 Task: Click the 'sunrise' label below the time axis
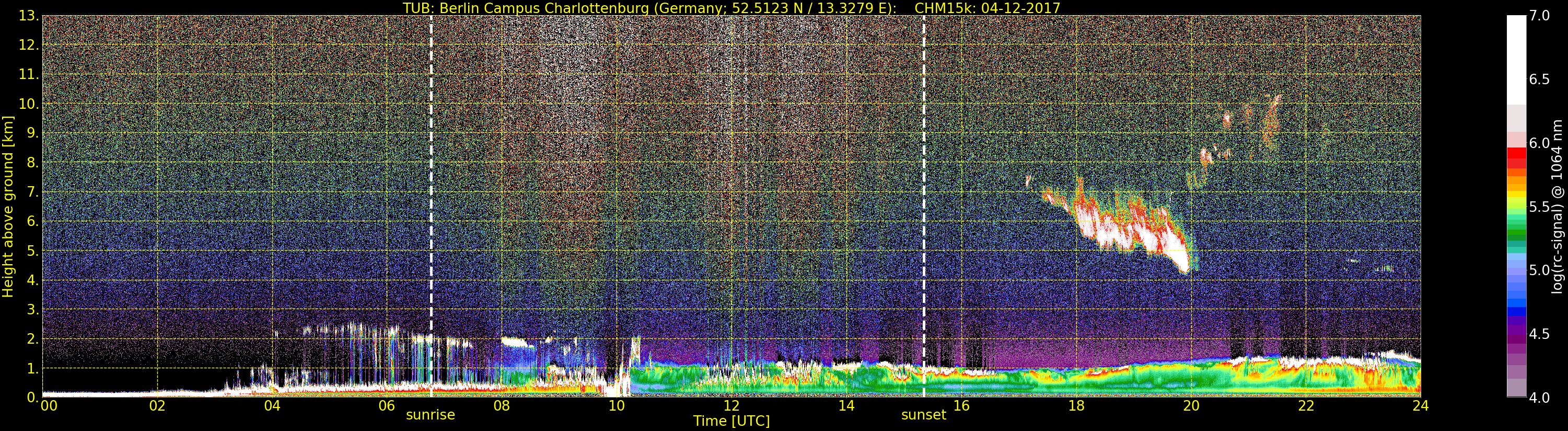[431, 415]
